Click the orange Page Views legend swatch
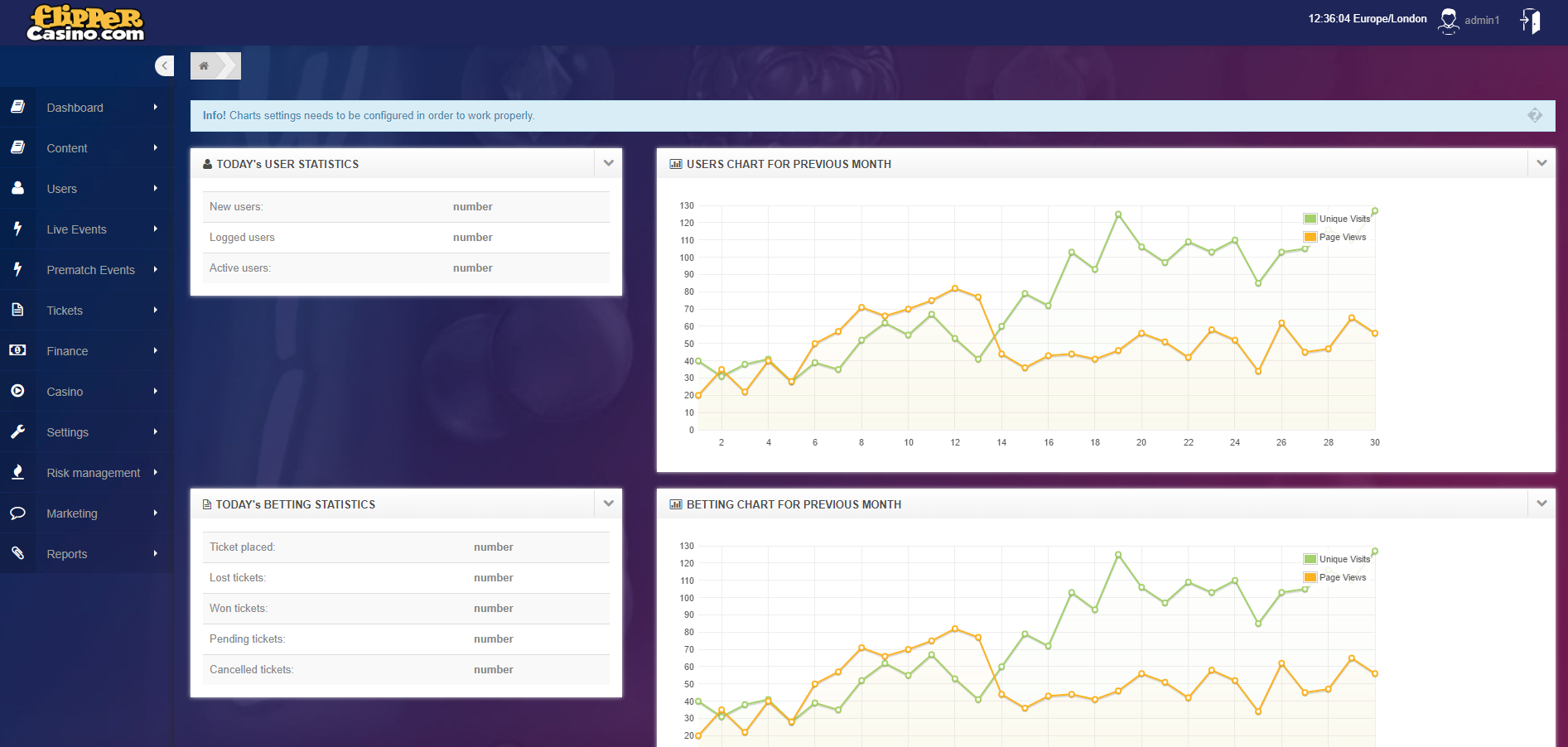This screenshot has height=747, width=1568. [x=1310, y=237]
